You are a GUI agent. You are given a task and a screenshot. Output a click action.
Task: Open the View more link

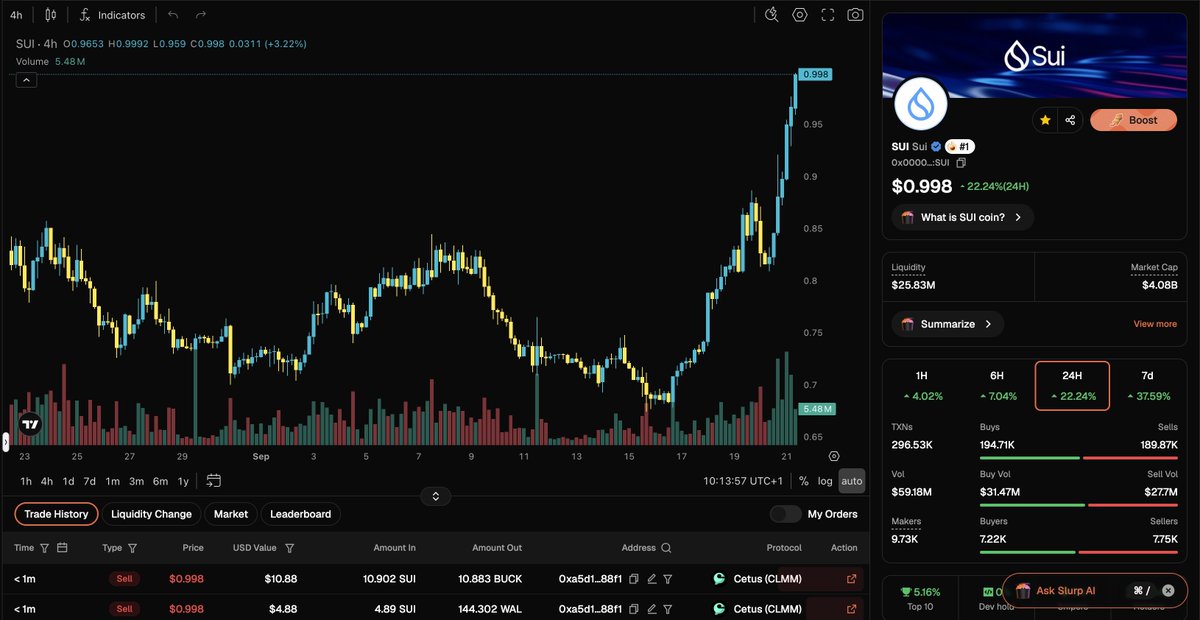tap(1155, 324)
